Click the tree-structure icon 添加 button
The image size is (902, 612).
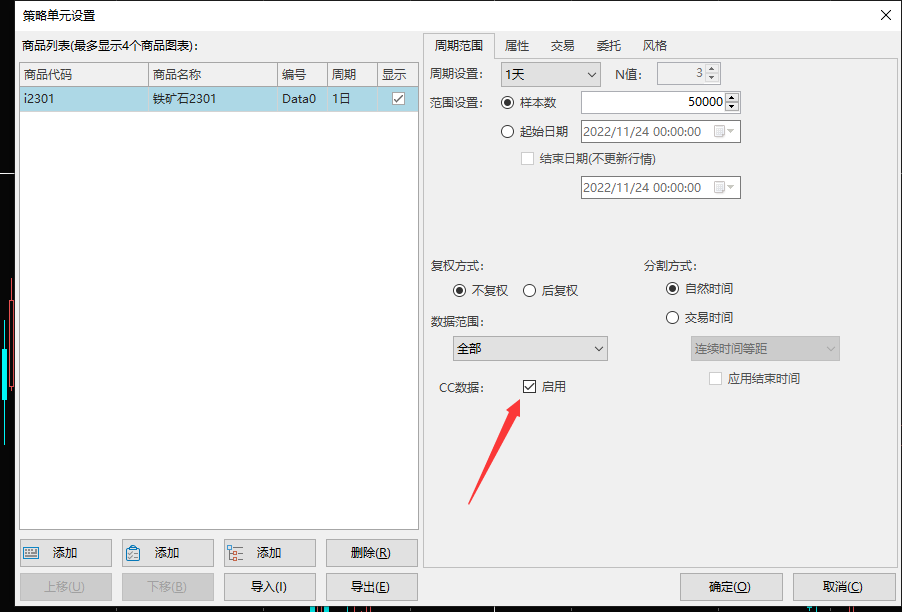[269, 553]
